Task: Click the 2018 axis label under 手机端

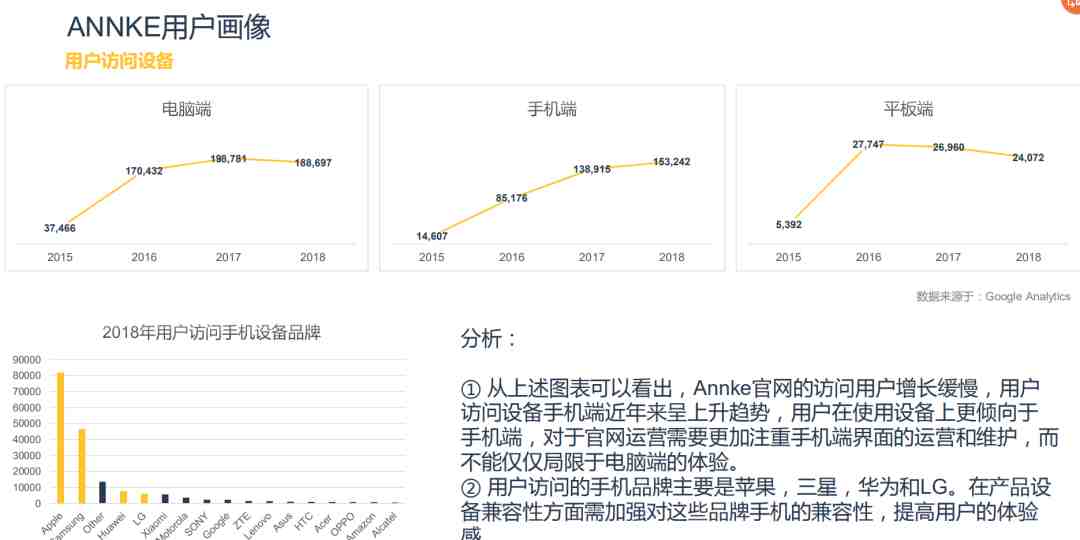Action: (672, 258)
